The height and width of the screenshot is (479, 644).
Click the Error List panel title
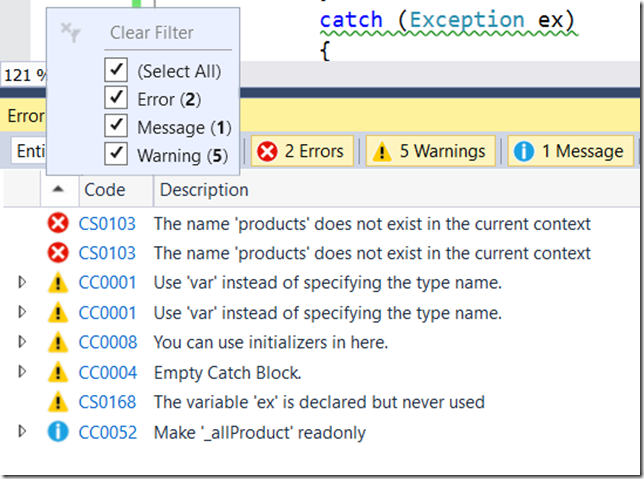[26, 116]
